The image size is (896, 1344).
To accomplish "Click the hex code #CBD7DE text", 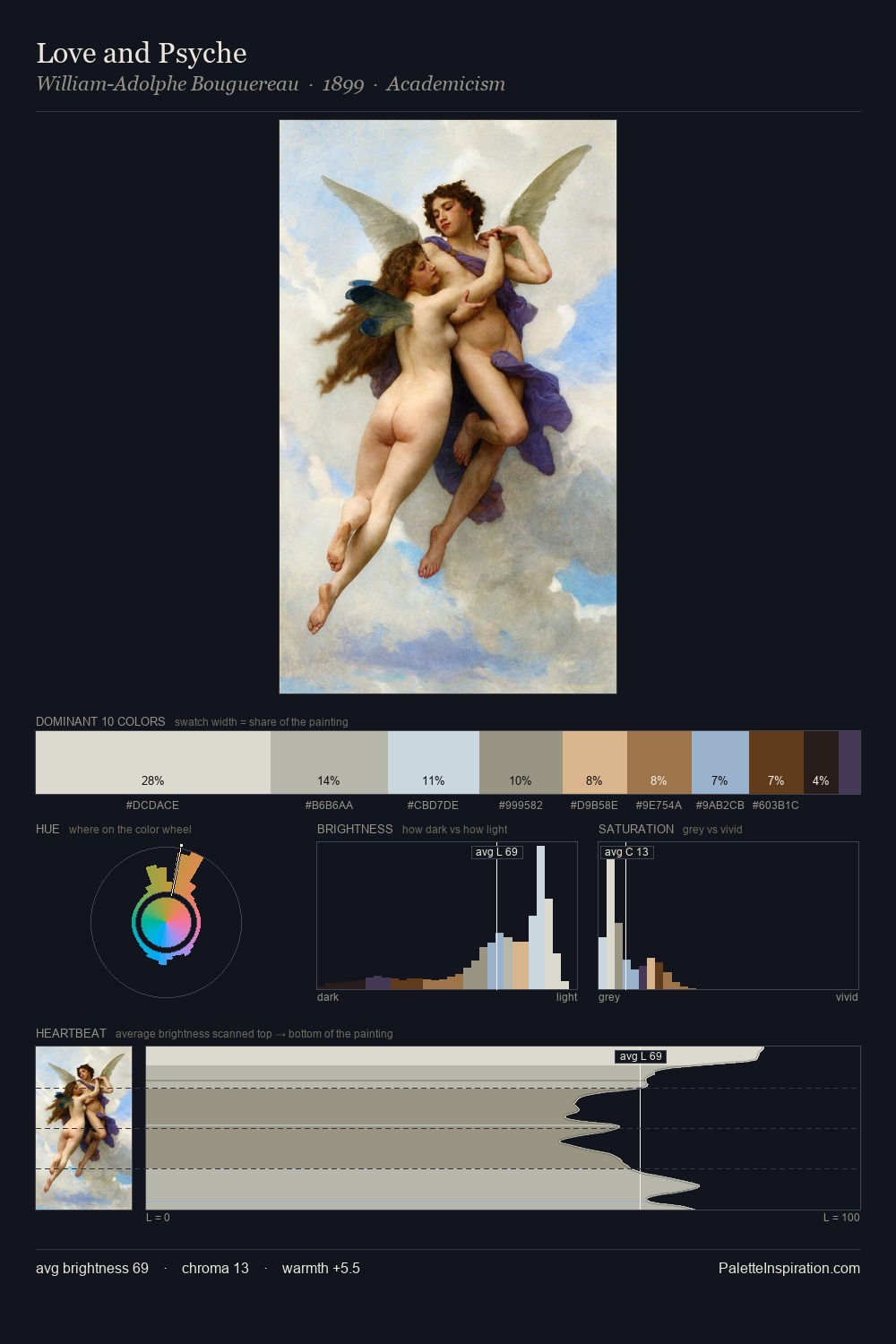I will tap(433, 806).
